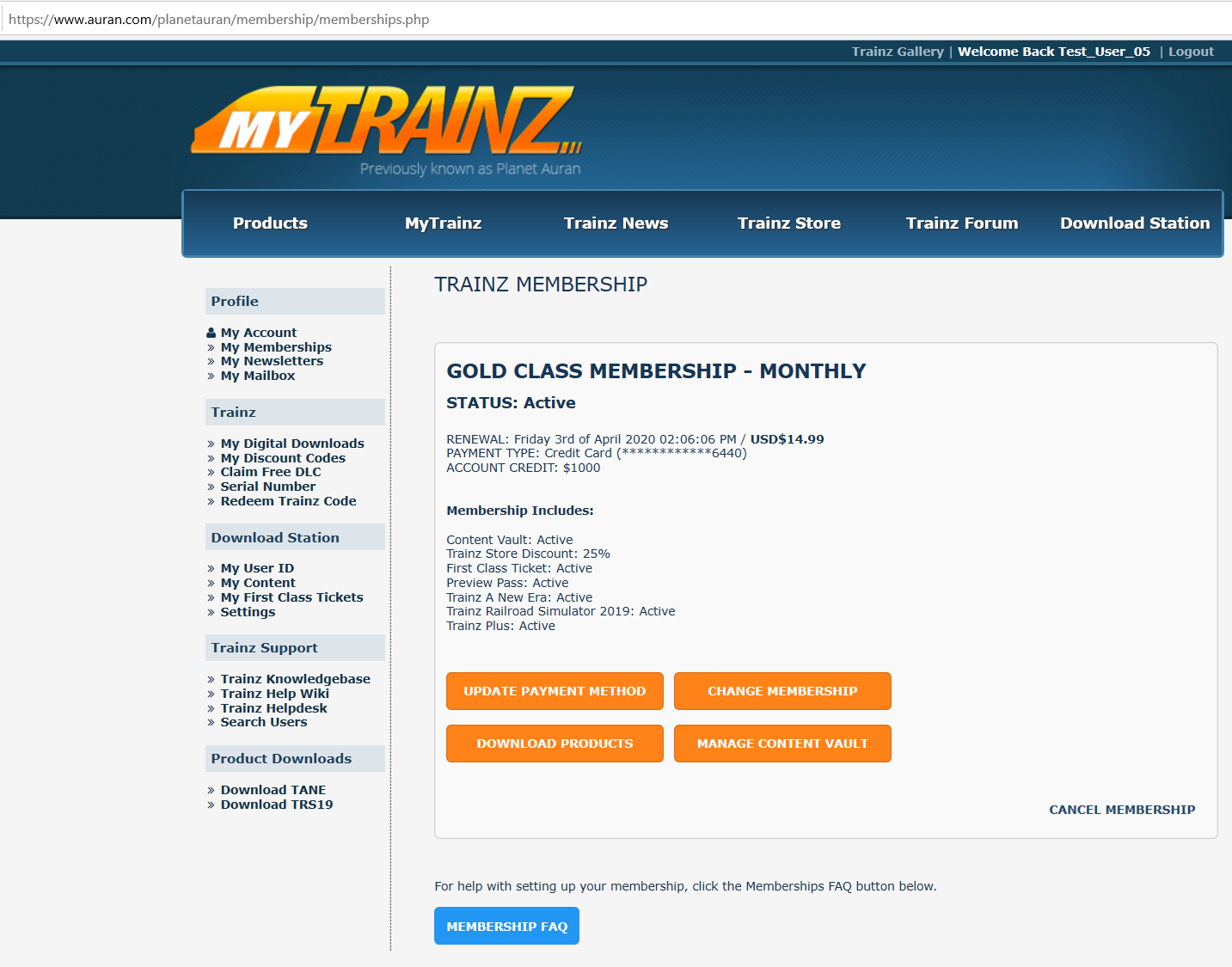
Task: Open the Serial Number page
Action: tap(267, 487)
